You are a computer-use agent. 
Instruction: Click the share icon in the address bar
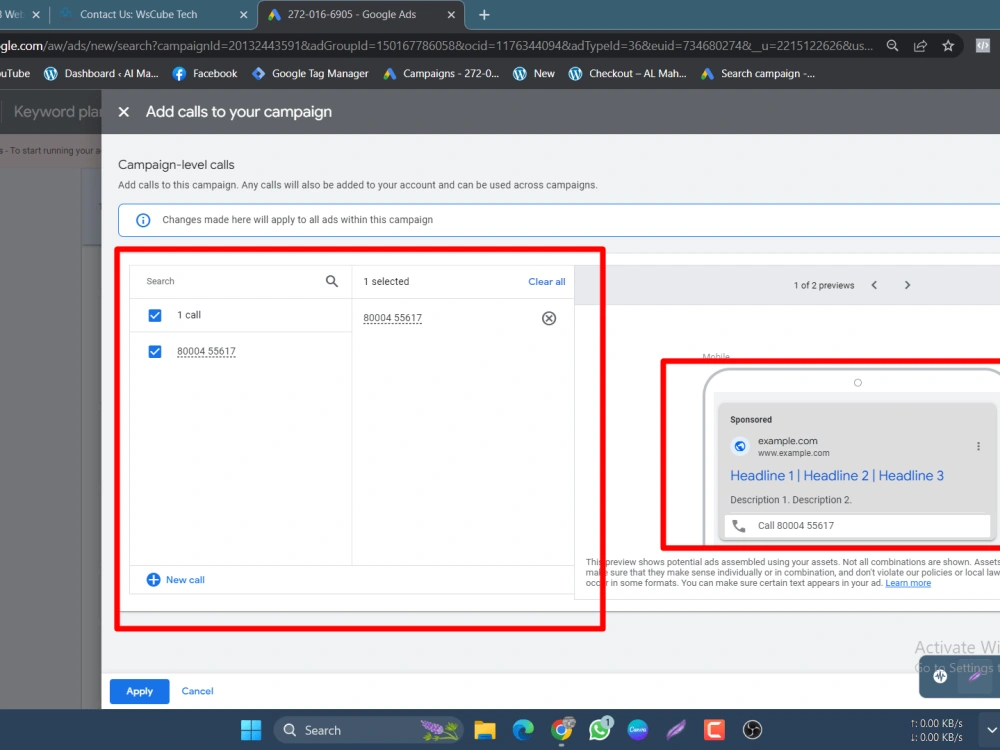click(x=920, y=45)
